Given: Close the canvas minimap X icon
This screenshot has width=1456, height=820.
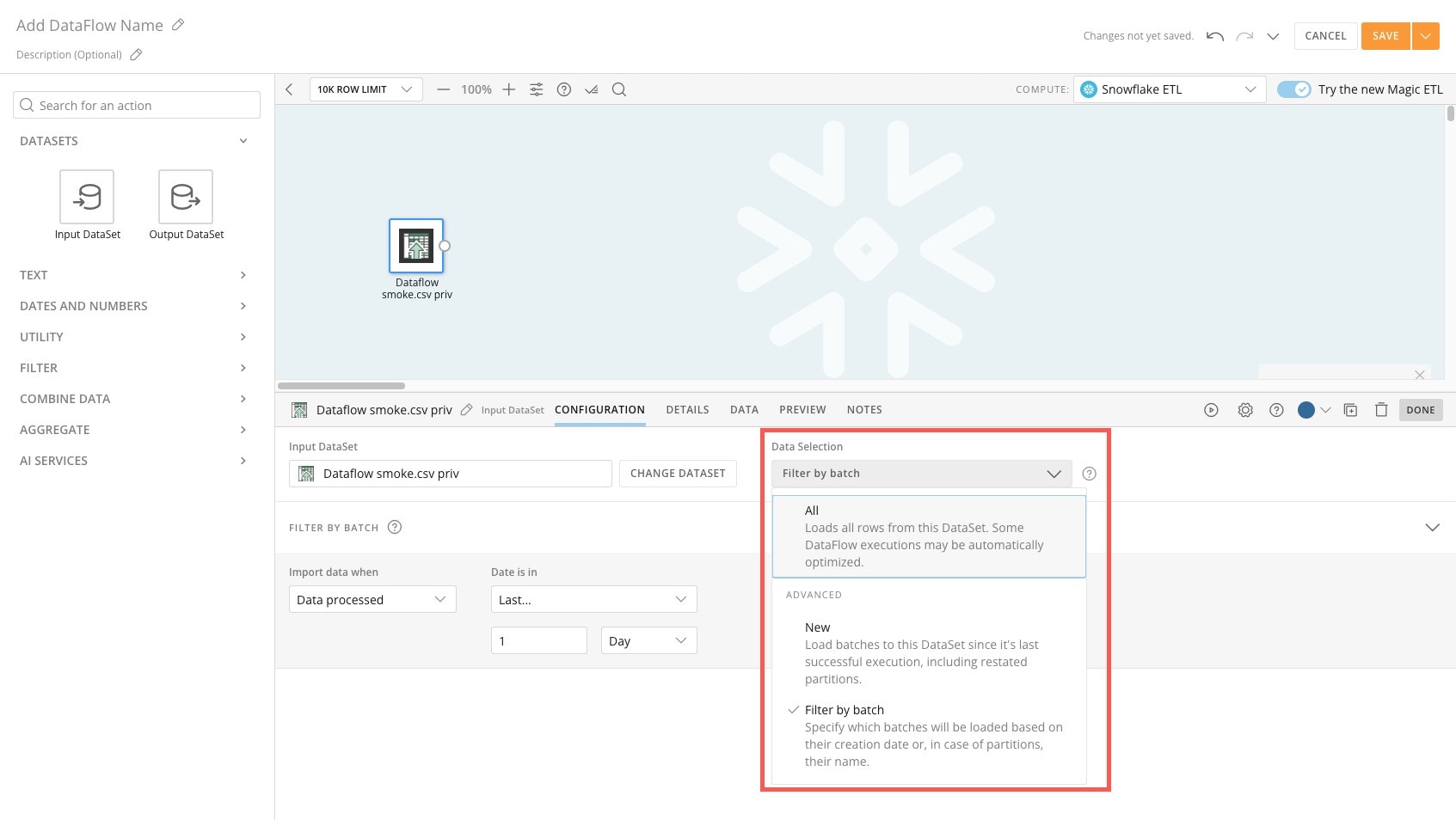Looking at the screenshot, I should point(1420,375).
